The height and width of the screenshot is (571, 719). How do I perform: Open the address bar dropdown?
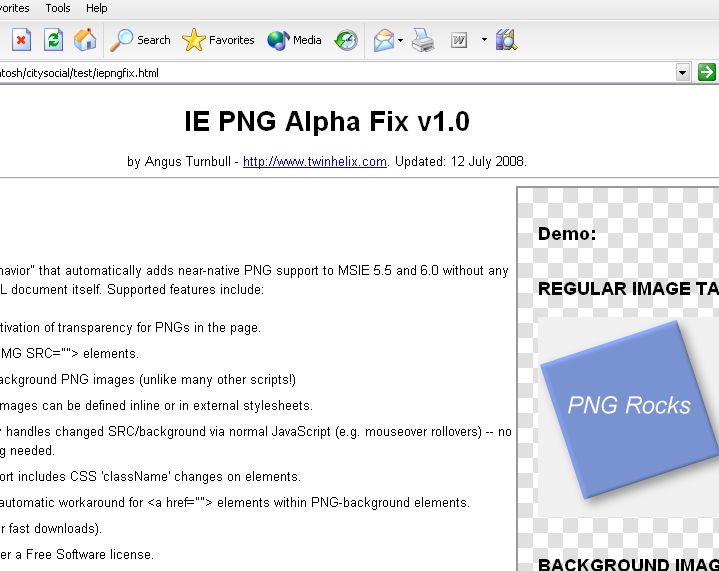pyautogui.click(x=683, y=72)
